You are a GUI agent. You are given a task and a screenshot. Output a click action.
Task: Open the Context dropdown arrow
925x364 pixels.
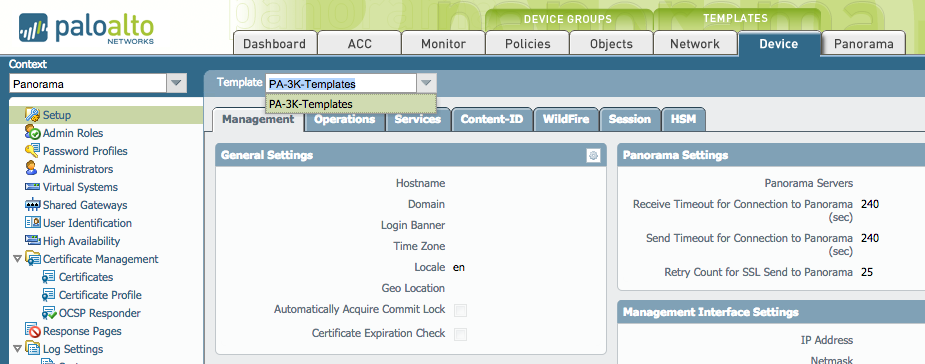[176, 84]
